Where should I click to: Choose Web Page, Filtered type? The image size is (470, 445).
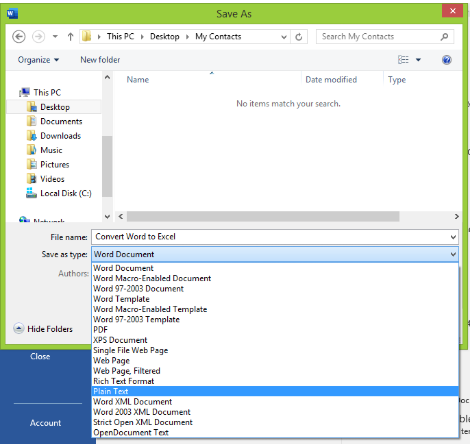coord(275,371)
